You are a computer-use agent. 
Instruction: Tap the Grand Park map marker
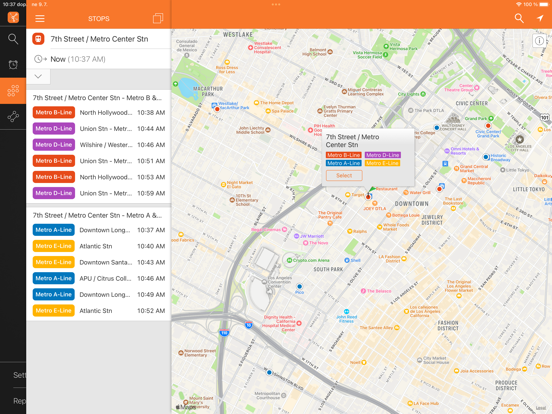pos(491,118)
